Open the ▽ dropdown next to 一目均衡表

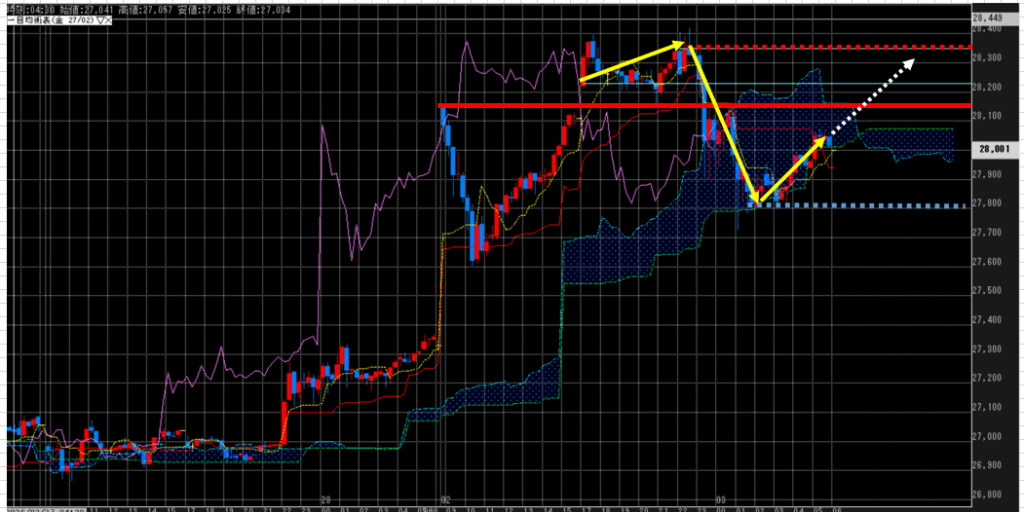click(x=98, y=19)
